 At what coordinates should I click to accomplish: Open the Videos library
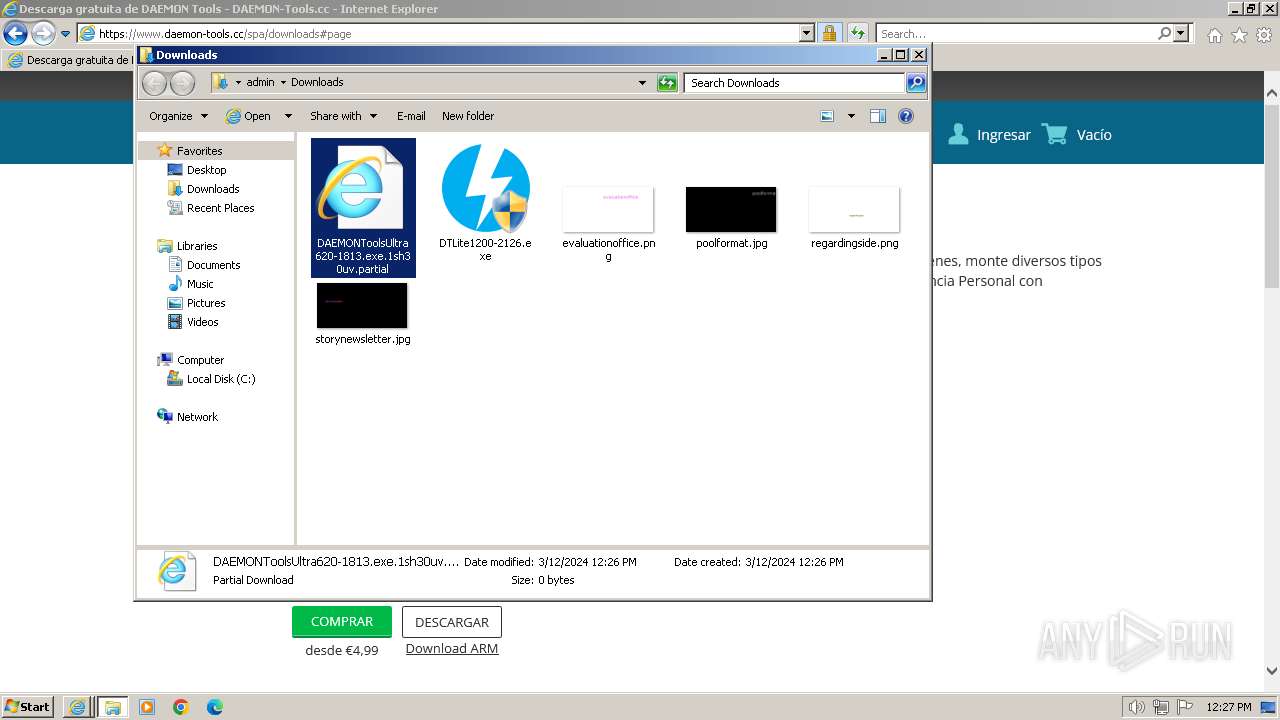(x=202, y=322)
